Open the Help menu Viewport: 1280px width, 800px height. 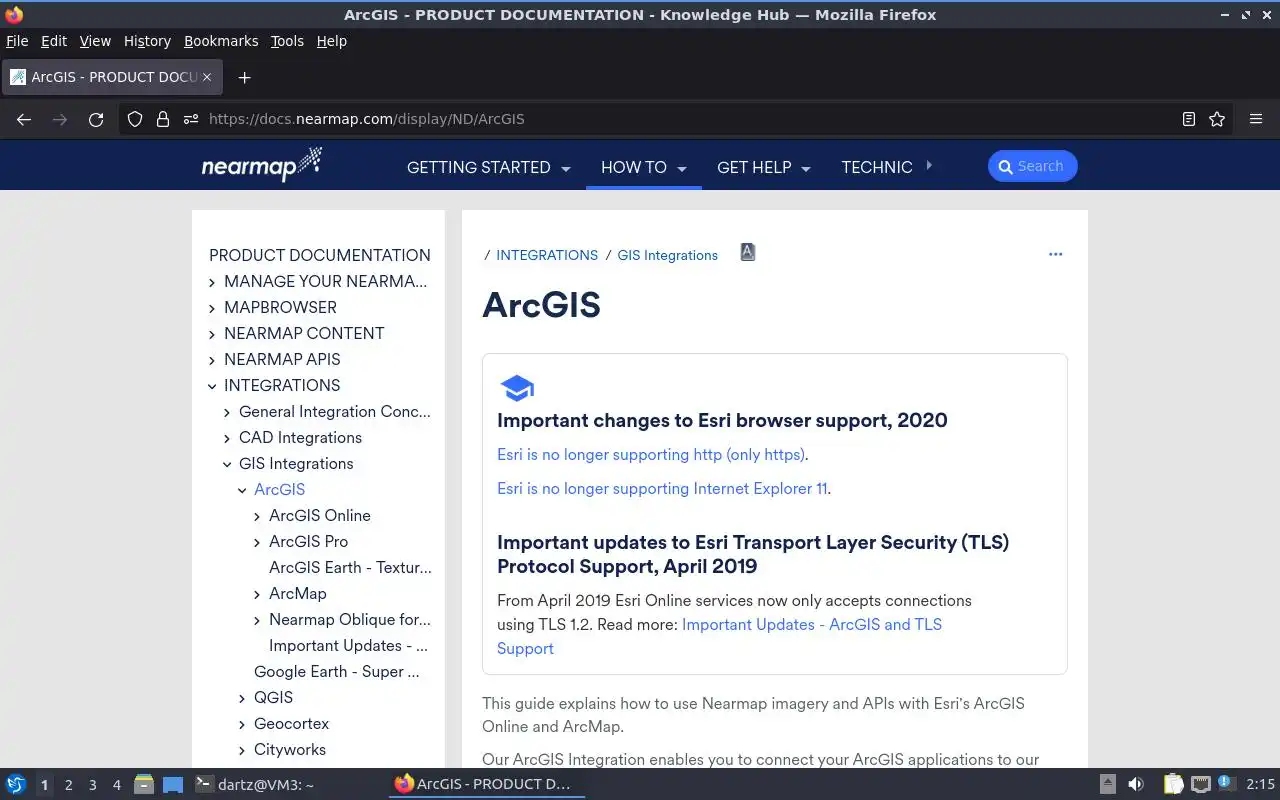click(x=331, y=41)
